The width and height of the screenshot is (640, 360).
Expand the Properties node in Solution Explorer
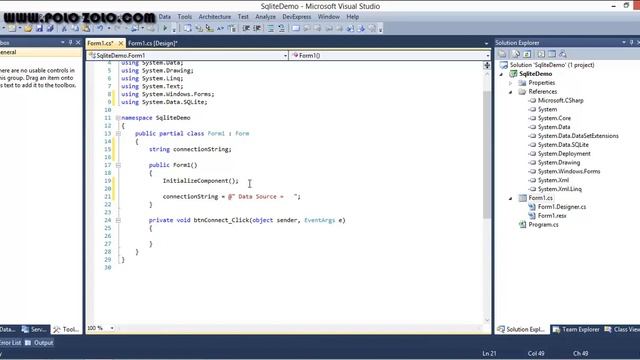coord(511,83)
